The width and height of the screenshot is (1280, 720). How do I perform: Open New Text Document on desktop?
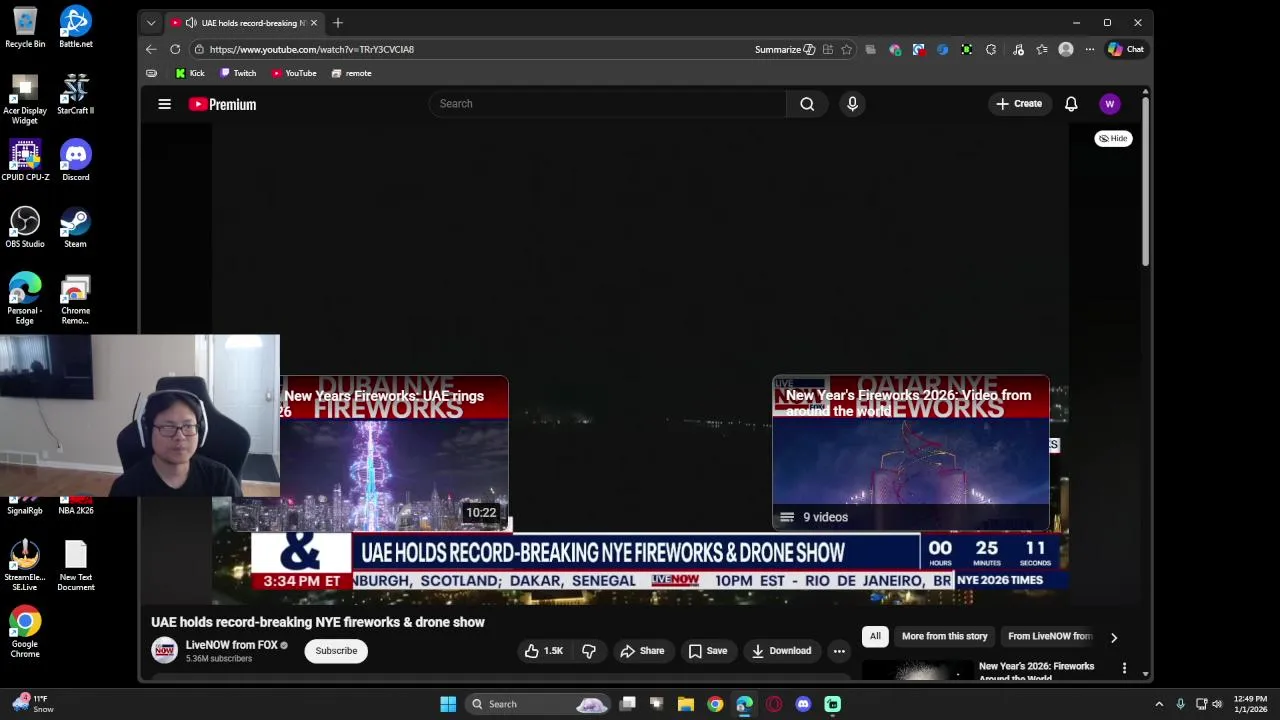pos(76,566)
